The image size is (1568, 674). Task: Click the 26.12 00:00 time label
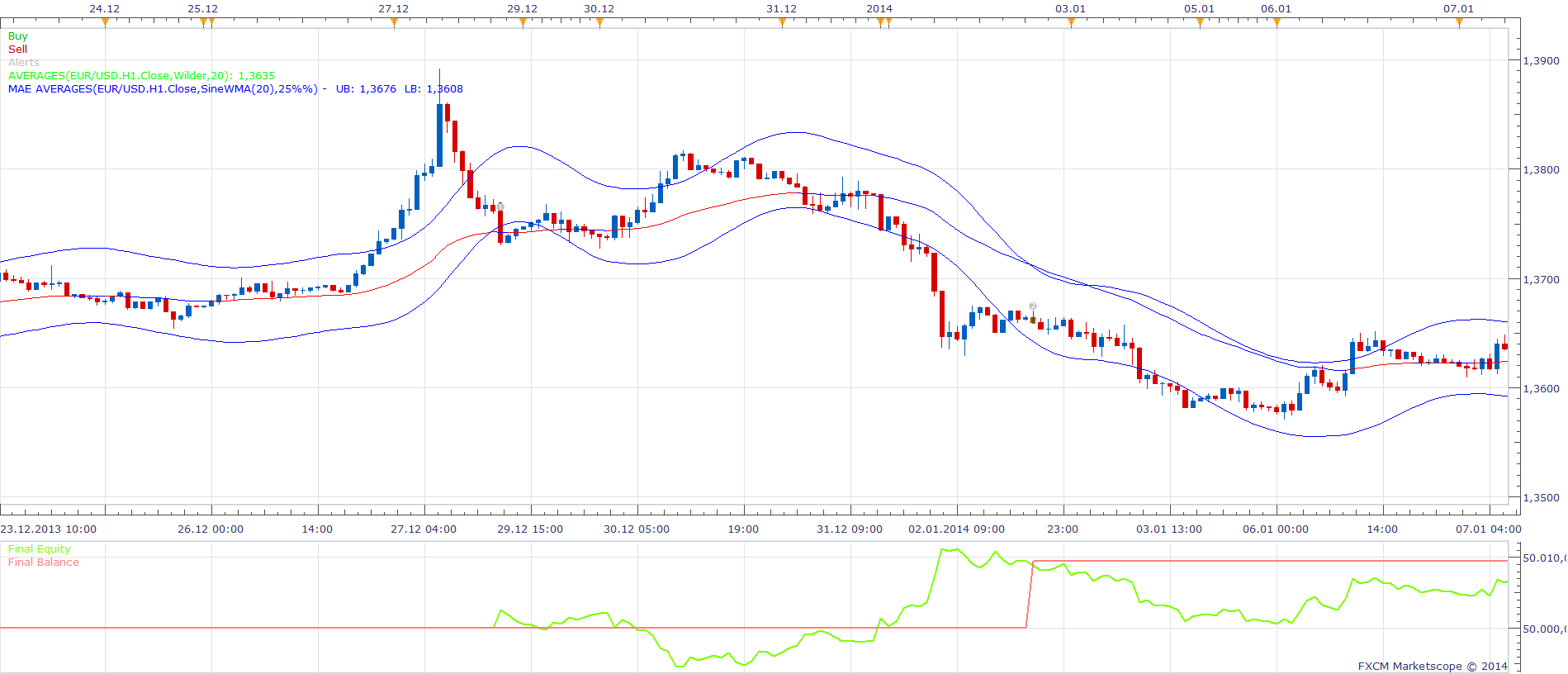211,529
